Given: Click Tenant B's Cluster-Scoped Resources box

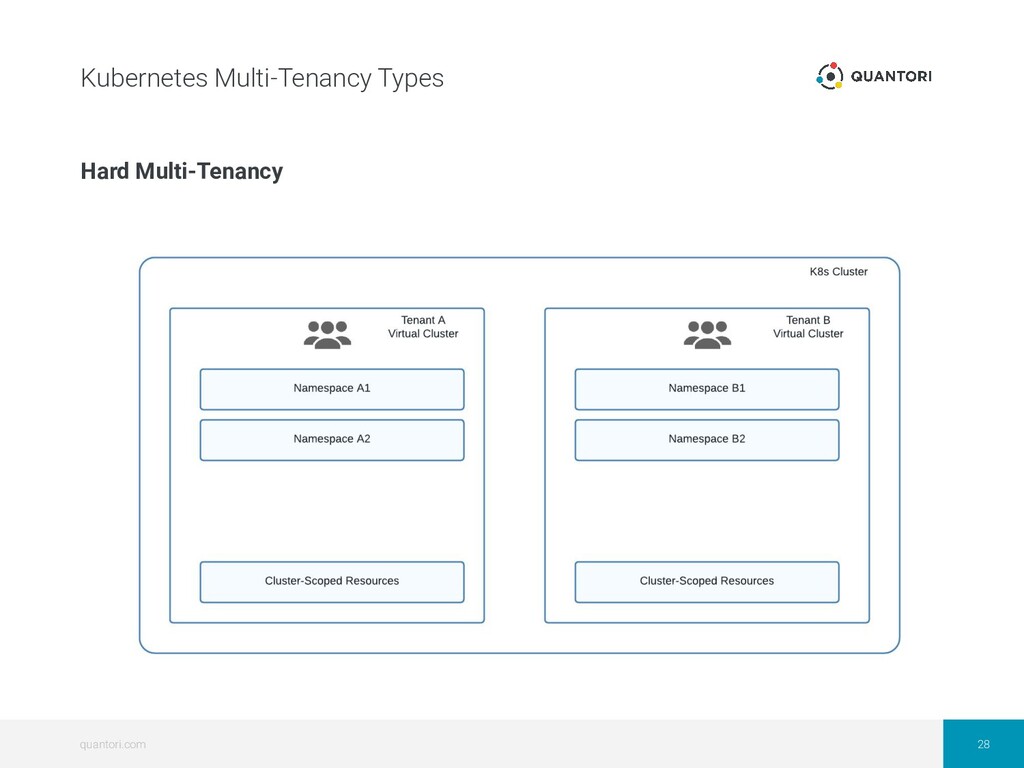Looking at the screenshot, I should point(707,582).
